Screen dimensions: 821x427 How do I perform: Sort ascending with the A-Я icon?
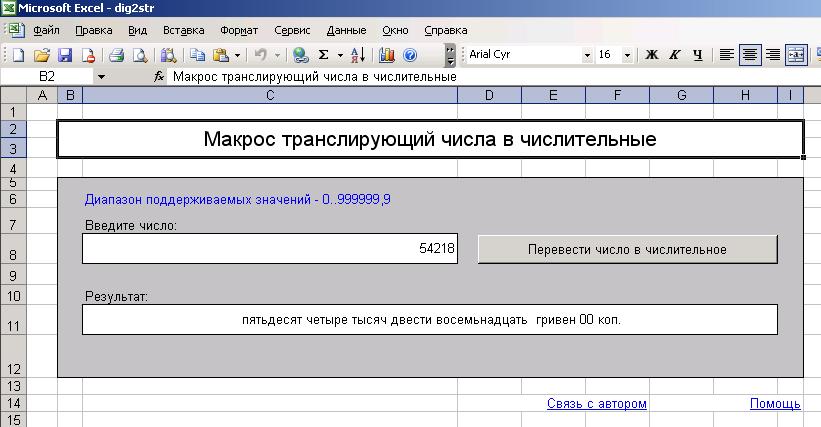point(359,55)
